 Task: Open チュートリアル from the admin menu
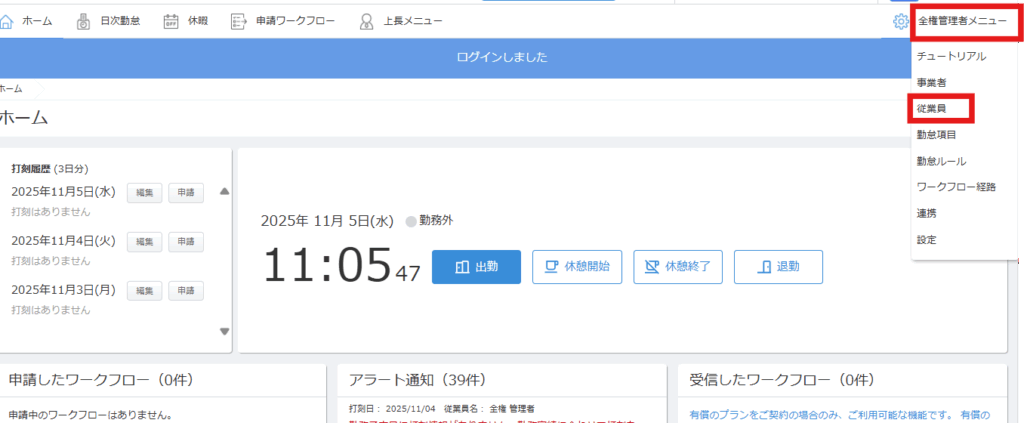click(951, 56)
